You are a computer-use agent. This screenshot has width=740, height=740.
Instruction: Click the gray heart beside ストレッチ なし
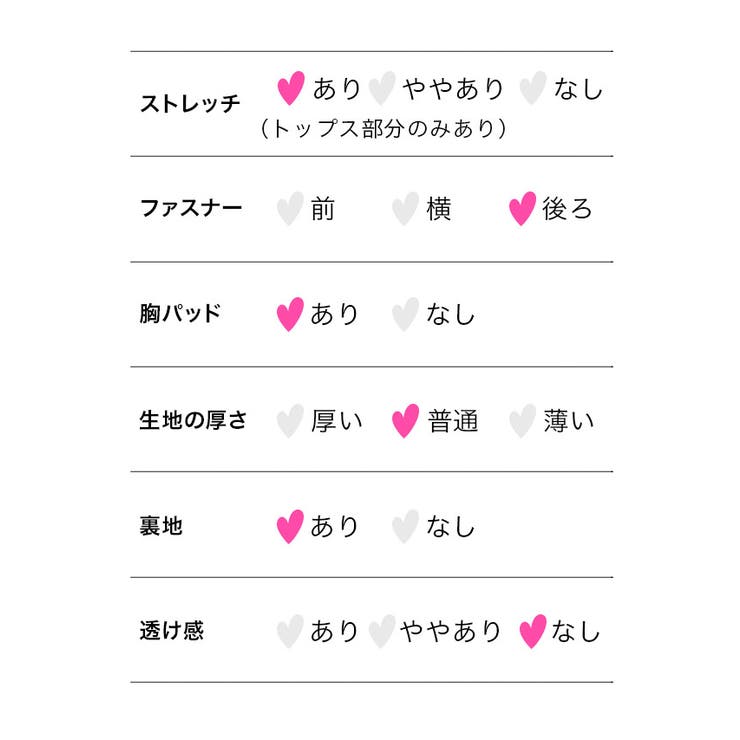coord(533,88)
